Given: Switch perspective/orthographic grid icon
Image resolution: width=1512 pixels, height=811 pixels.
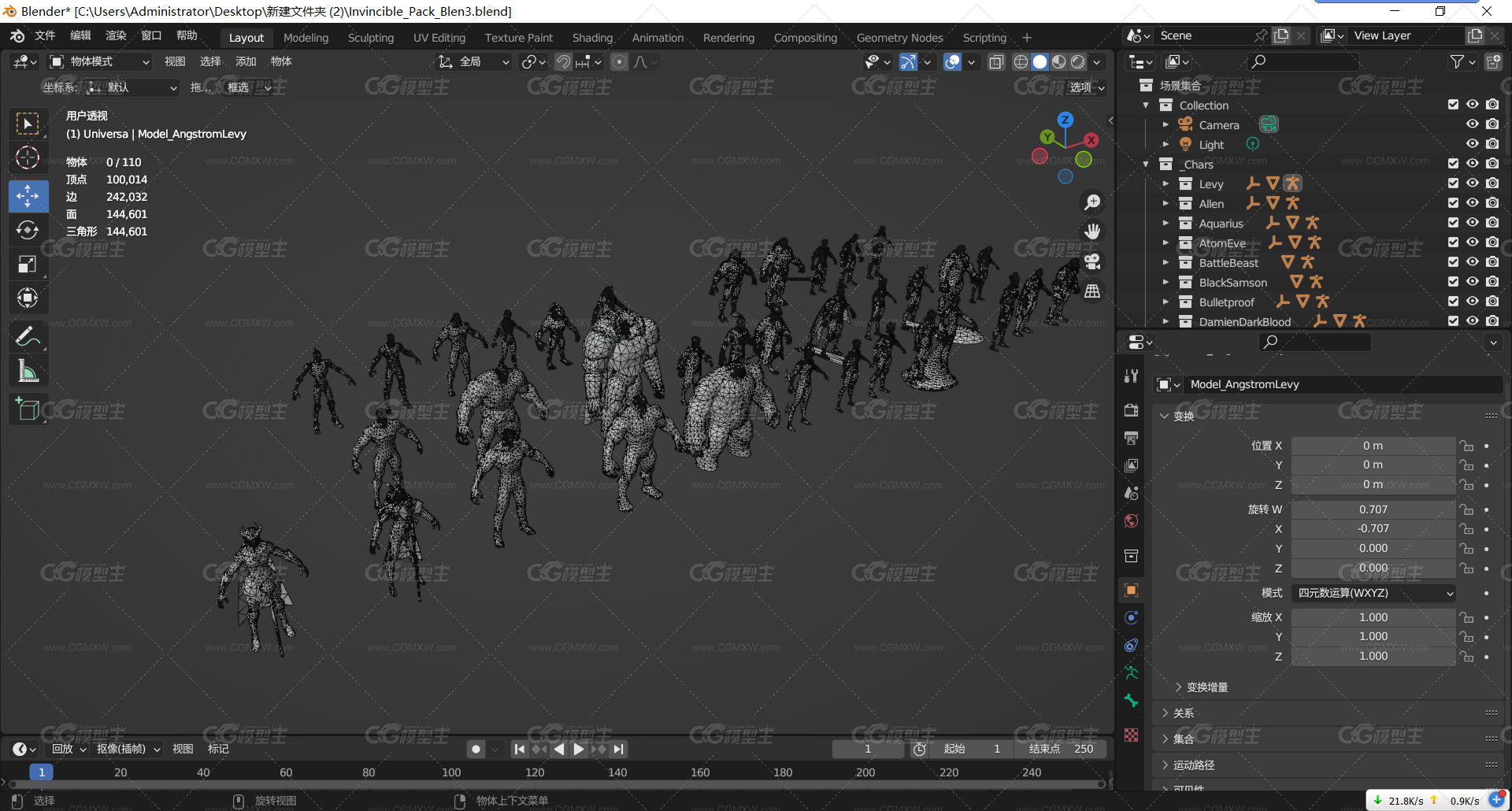Looking at the screenshot, I should 1092,291.
